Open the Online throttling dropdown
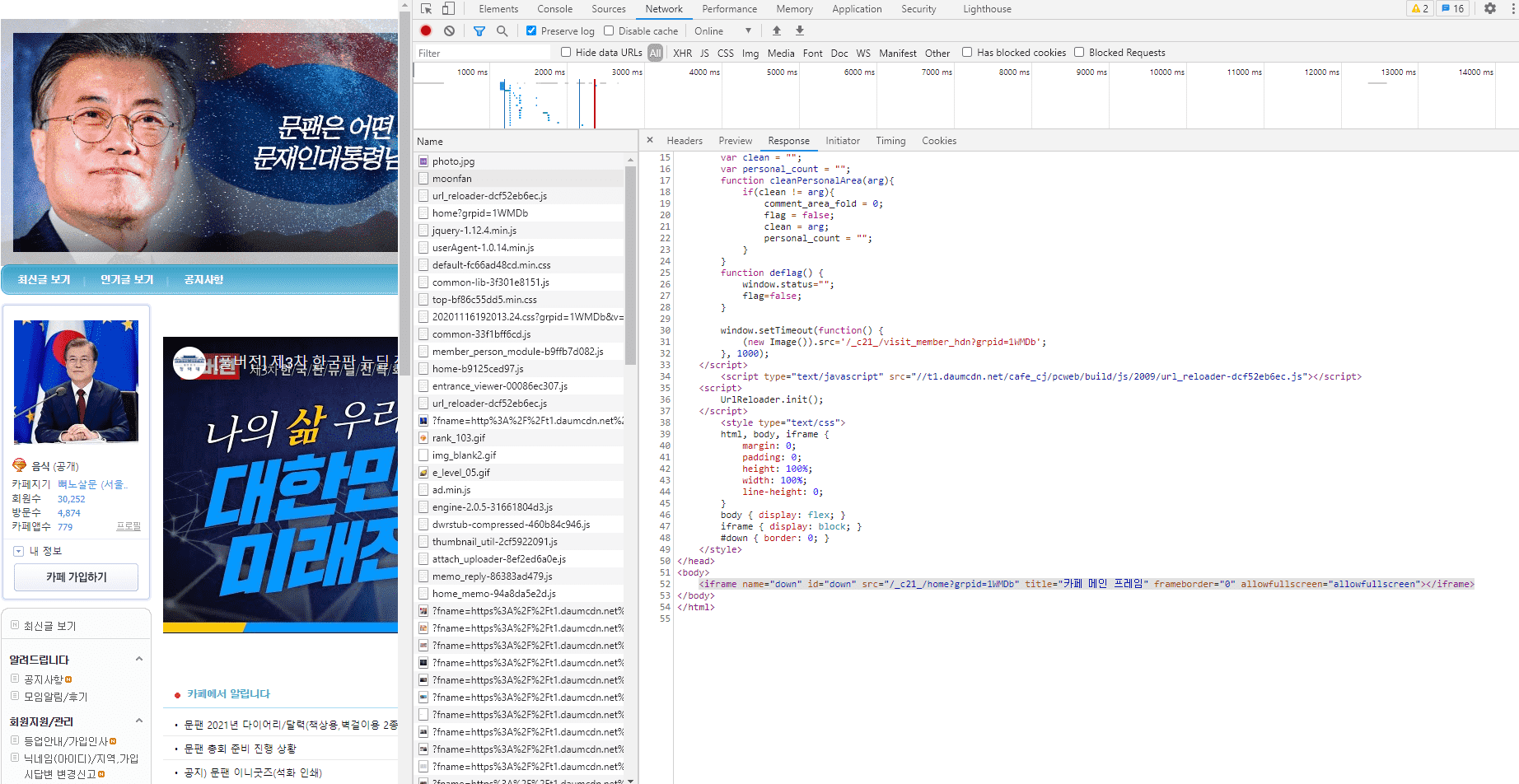1519x784 pixels. click(722, 31)
